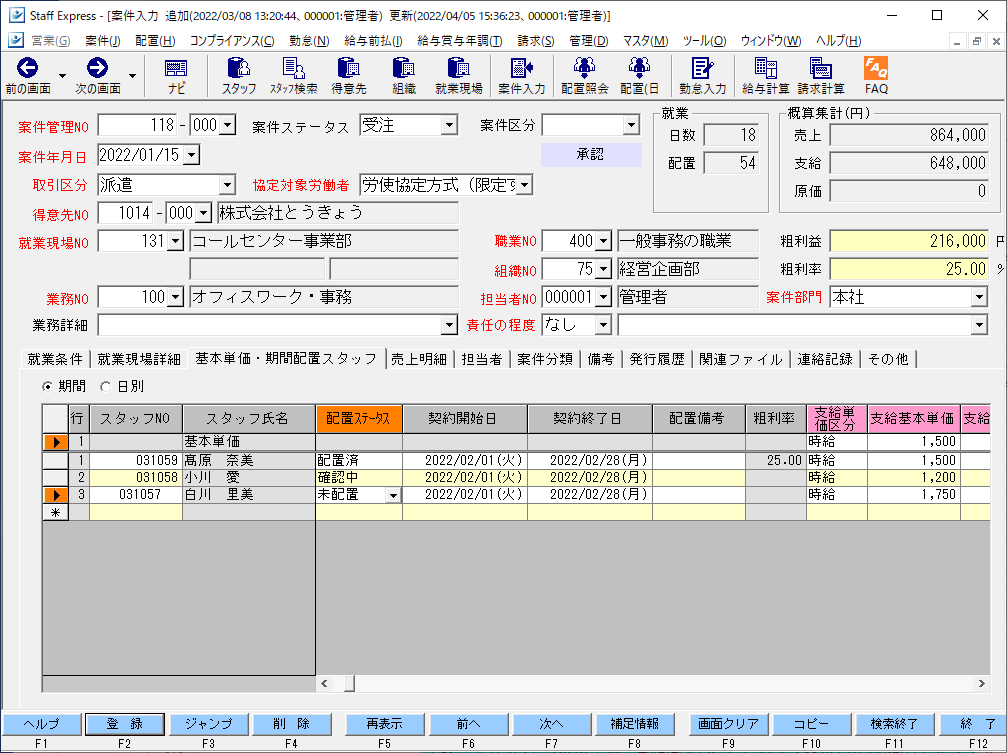Viewport: 1007px width, 753px height.
Task: Open 配置照会 placement inquiry icon
Action: [x=584, y=75]
